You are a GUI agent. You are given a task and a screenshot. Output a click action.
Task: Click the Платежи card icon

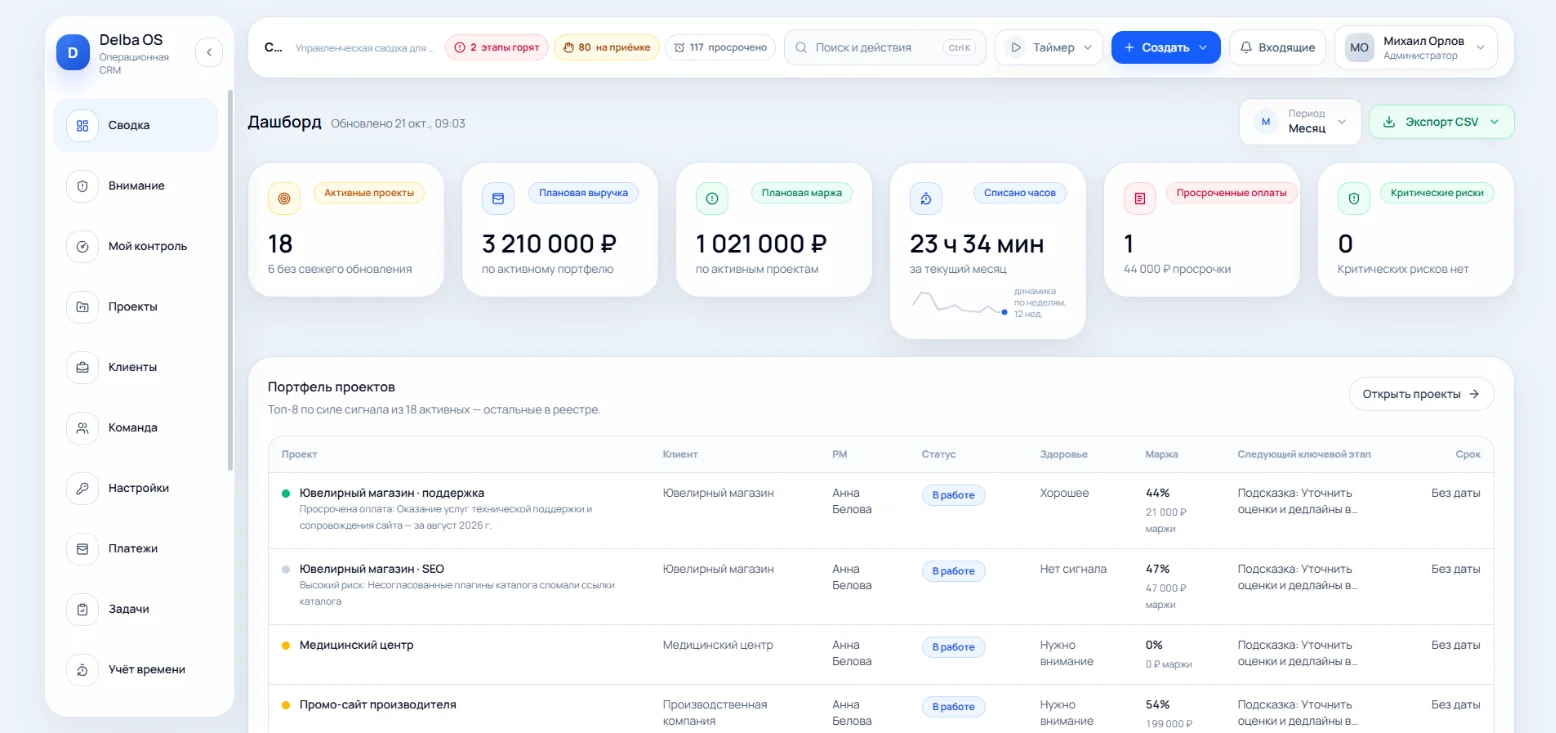pos(82,548)
